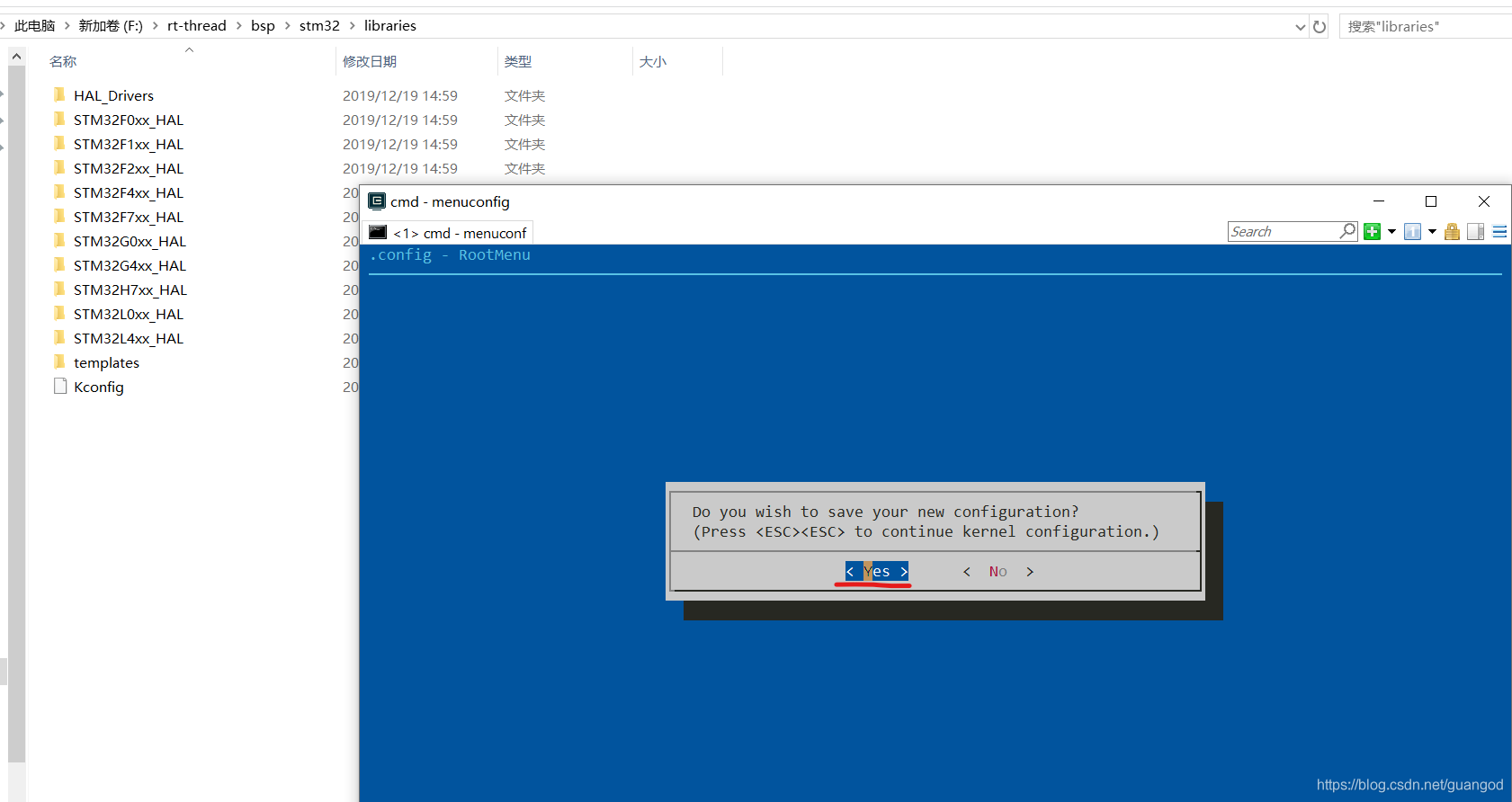Image resolution: width=1512 pixels, height=802 pixels.
Task: Select the '<1> cmd - menuconf' tab
Action: [448, 233]
